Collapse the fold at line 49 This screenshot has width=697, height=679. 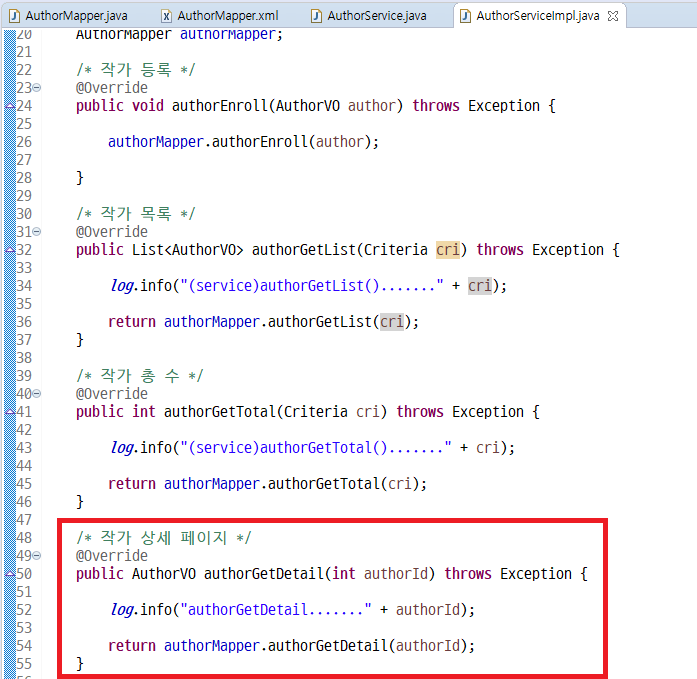point(37,555)
